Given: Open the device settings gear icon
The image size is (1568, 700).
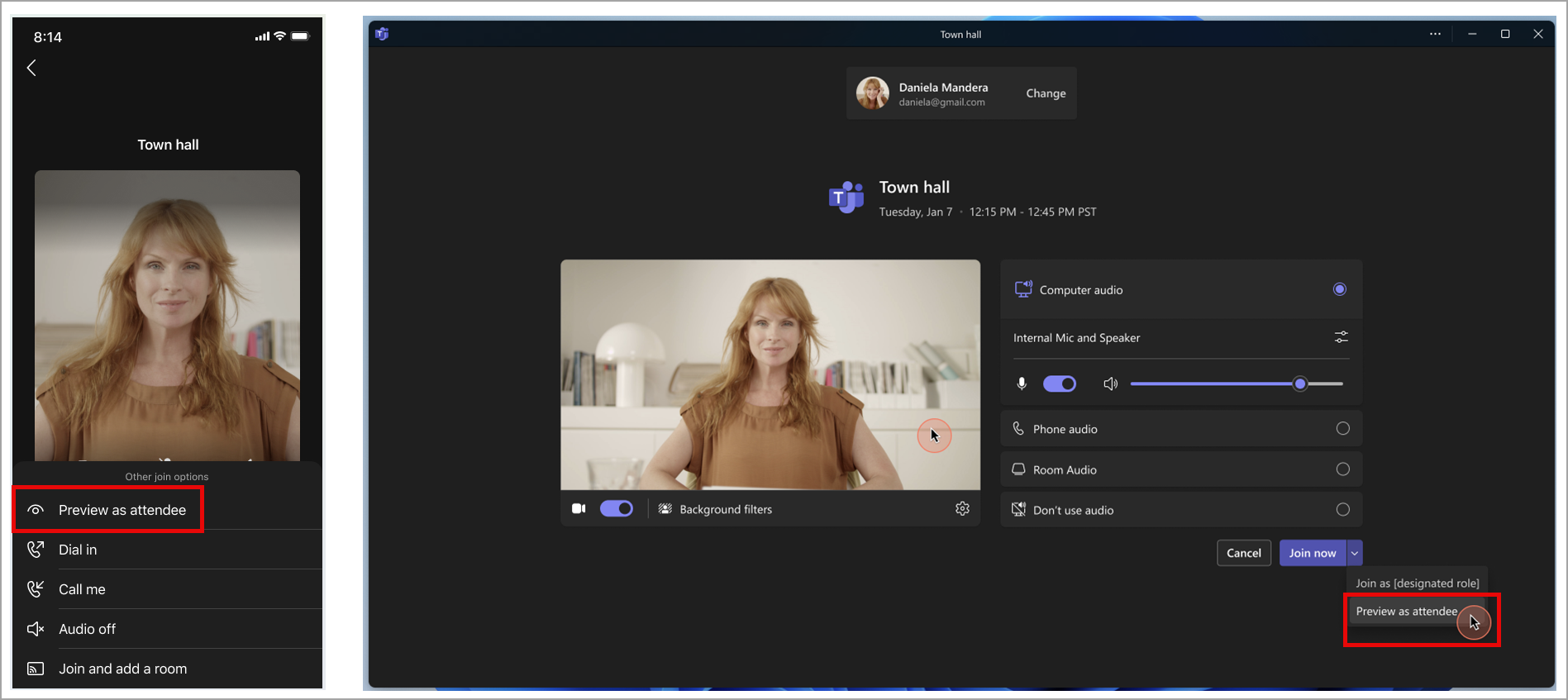Looking at the screenshot, I should click(962, 509).
